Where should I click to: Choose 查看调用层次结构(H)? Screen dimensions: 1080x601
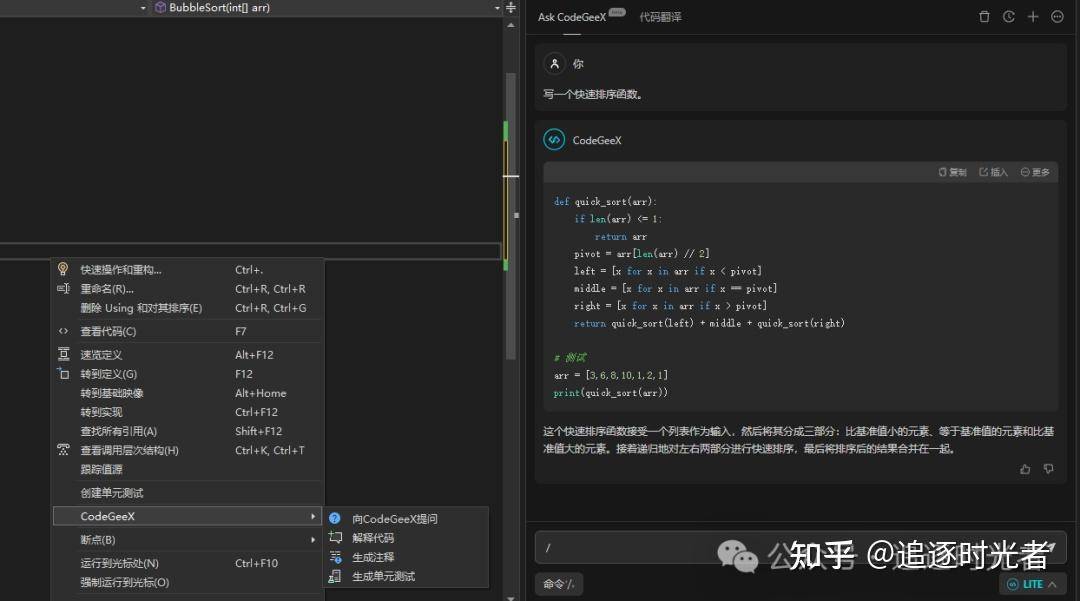click(x=187, y=451)
